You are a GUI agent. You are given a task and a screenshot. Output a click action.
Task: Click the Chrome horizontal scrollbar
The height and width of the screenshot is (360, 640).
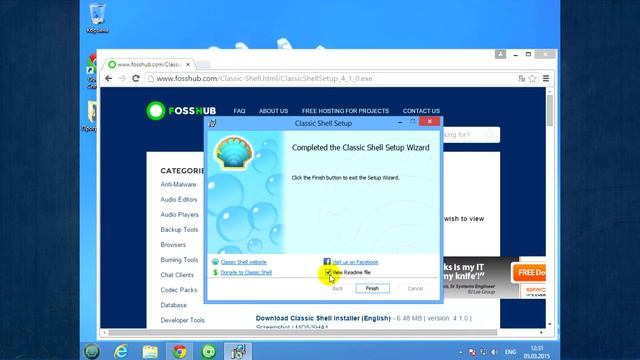302,333
